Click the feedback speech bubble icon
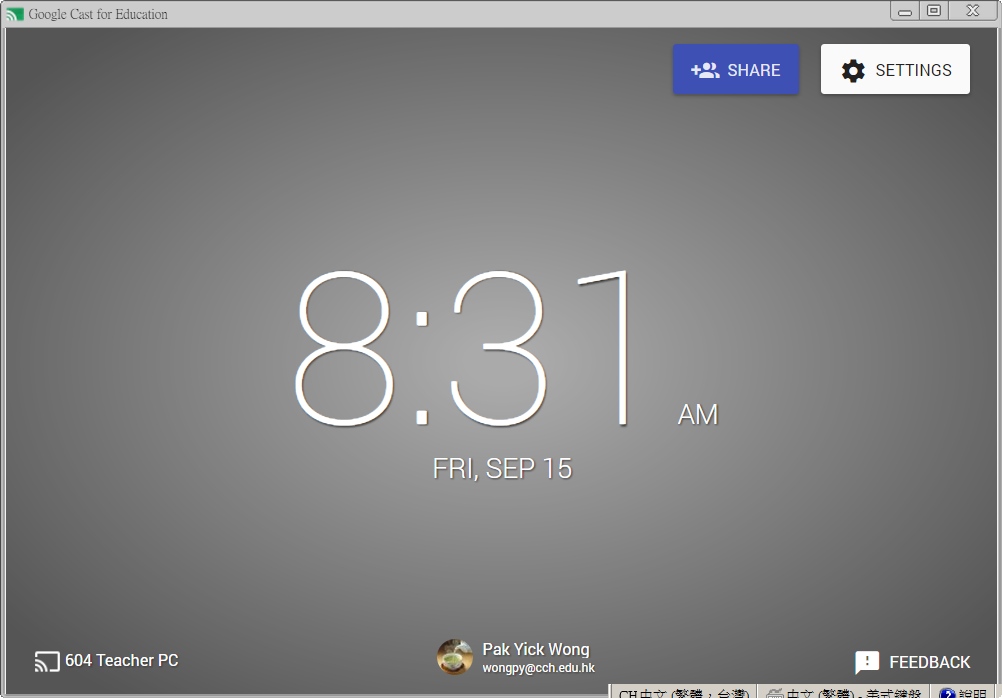 coord(867,662)
